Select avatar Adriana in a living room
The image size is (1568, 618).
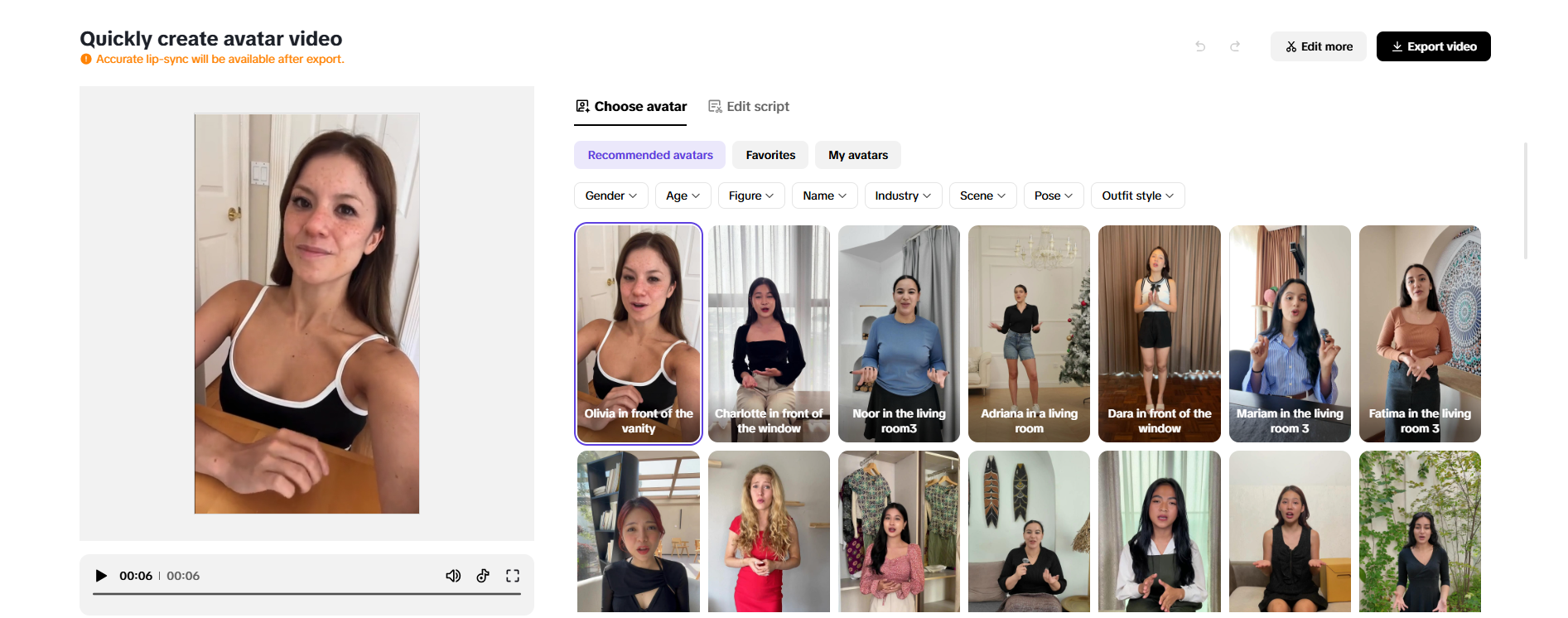click(x=1029, y=334)
